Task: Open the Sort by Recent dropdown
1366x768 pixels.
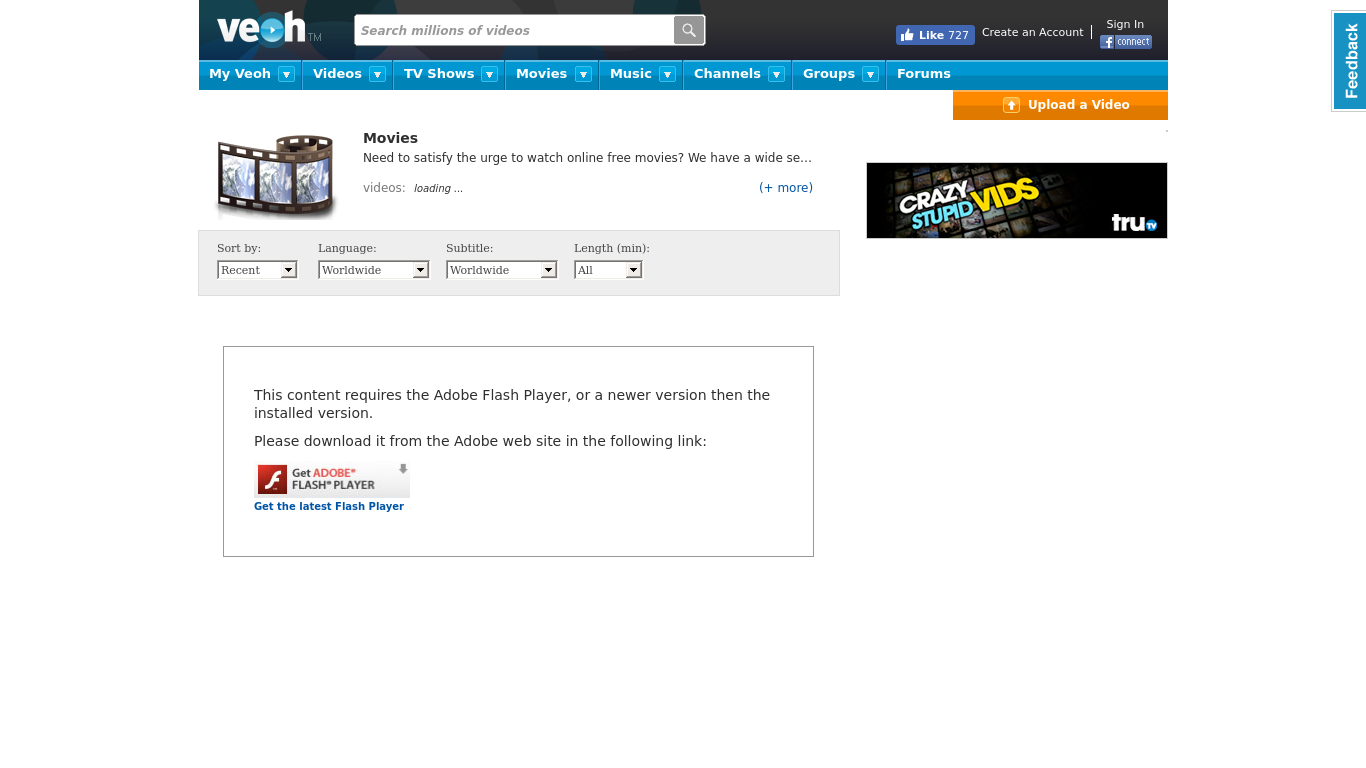Action: click(x=257, y=270)
